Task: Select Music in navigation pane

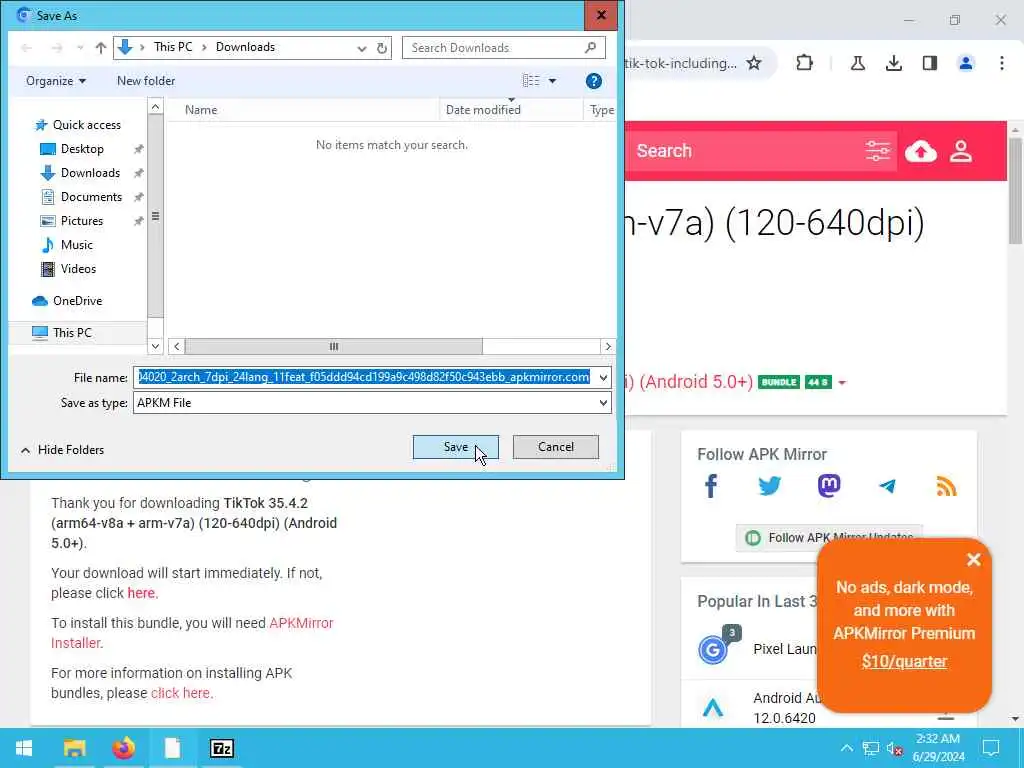Action: point(76,245)
